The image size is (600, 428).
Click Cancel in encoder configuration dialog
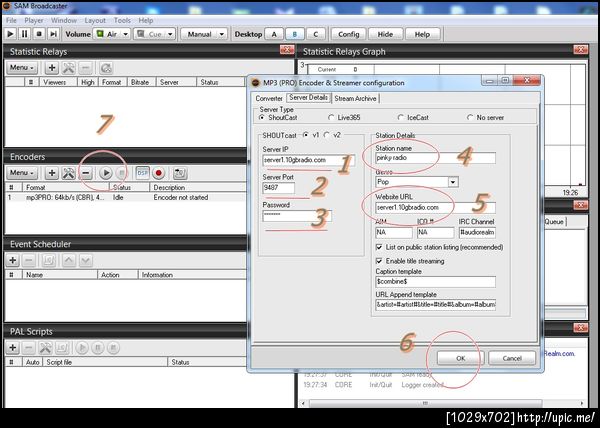512,358
